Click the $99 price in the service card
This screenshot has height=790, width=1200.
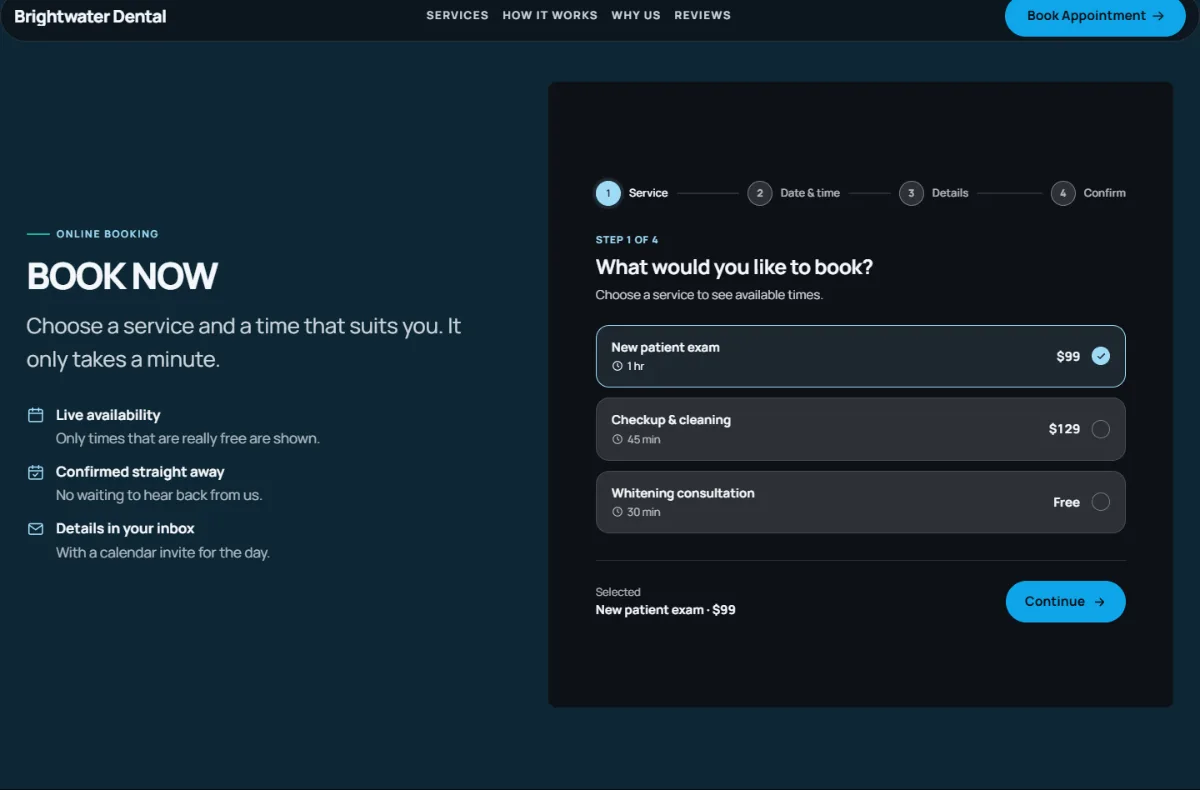(1068, 356)
